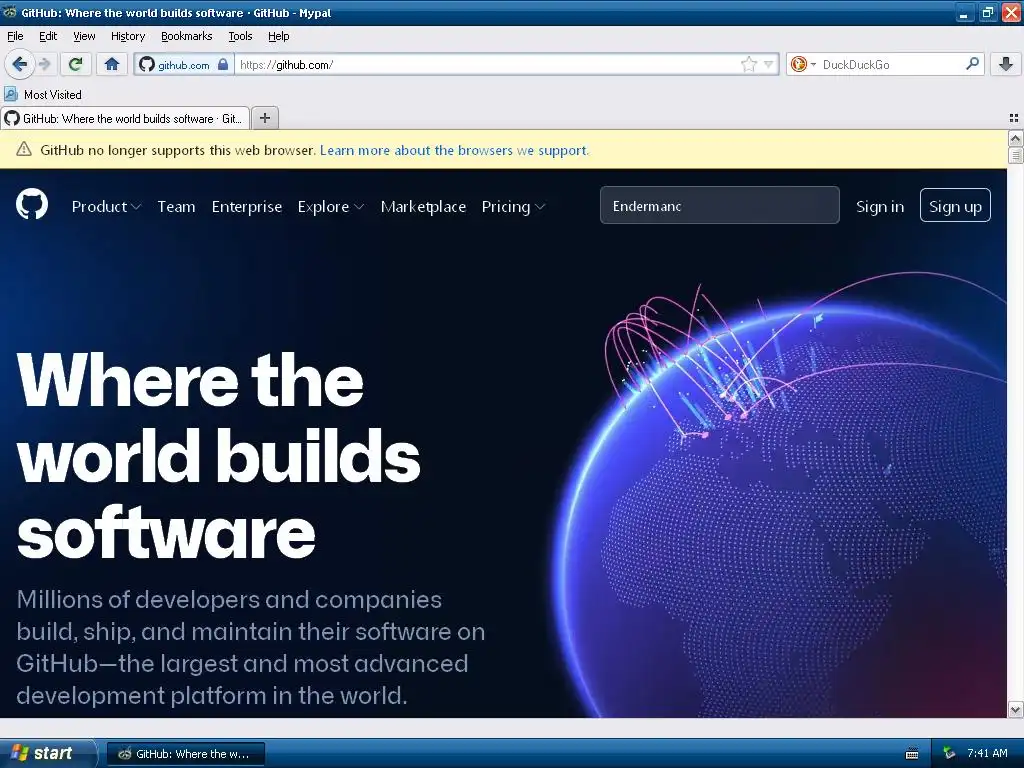Click Learn more about supported browsers link
The height and width of the screenshot is (768, 1024).
tap(454, 150)
